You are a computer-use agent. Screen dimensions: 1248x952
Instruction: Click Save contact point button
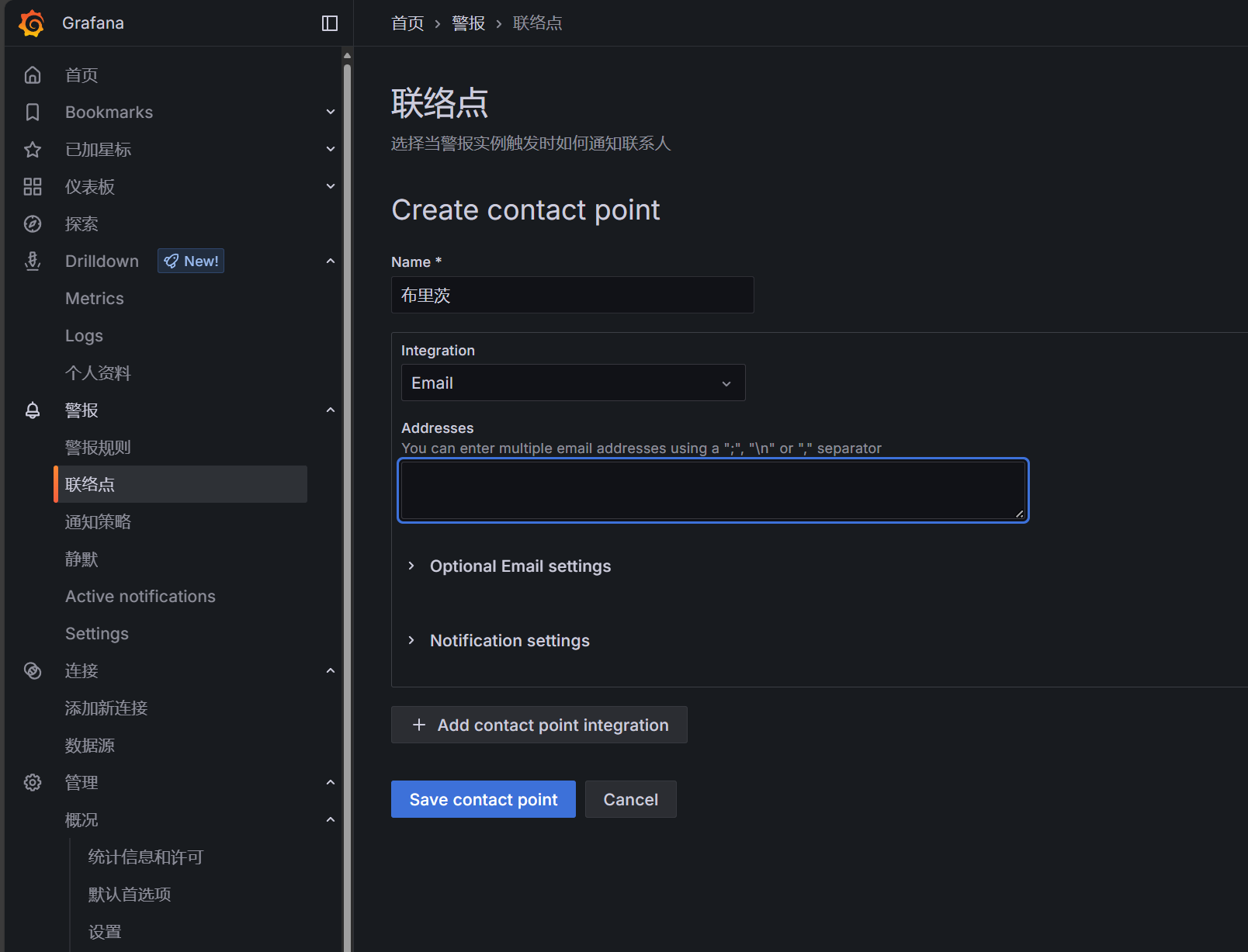pos(484,799)
